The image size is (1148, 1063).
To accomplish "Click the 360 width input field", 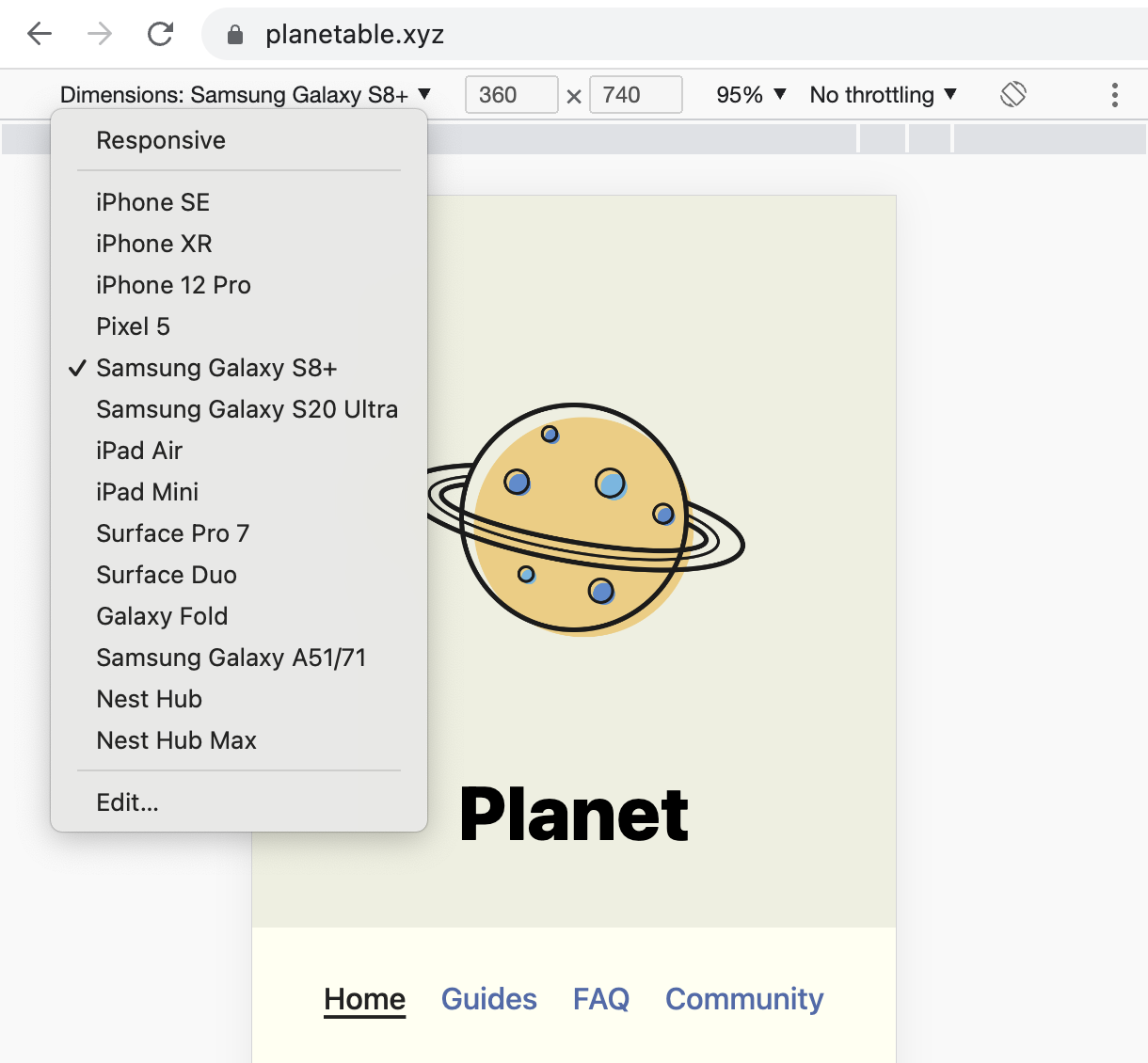I will pyautogui.click(x=511, y=94).
